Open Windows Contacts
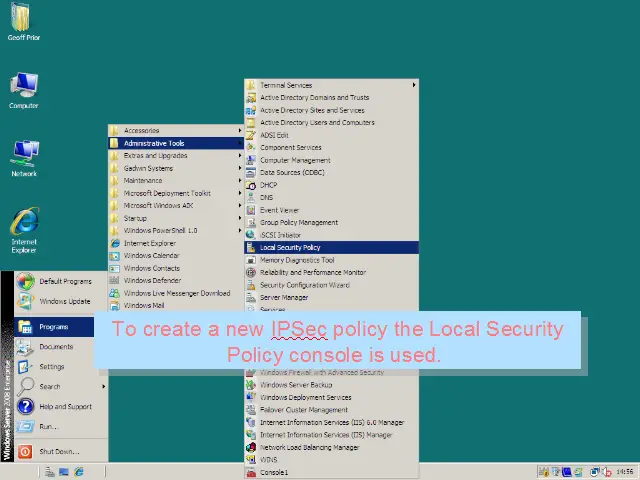640x480 pixels. click(176, 268)
